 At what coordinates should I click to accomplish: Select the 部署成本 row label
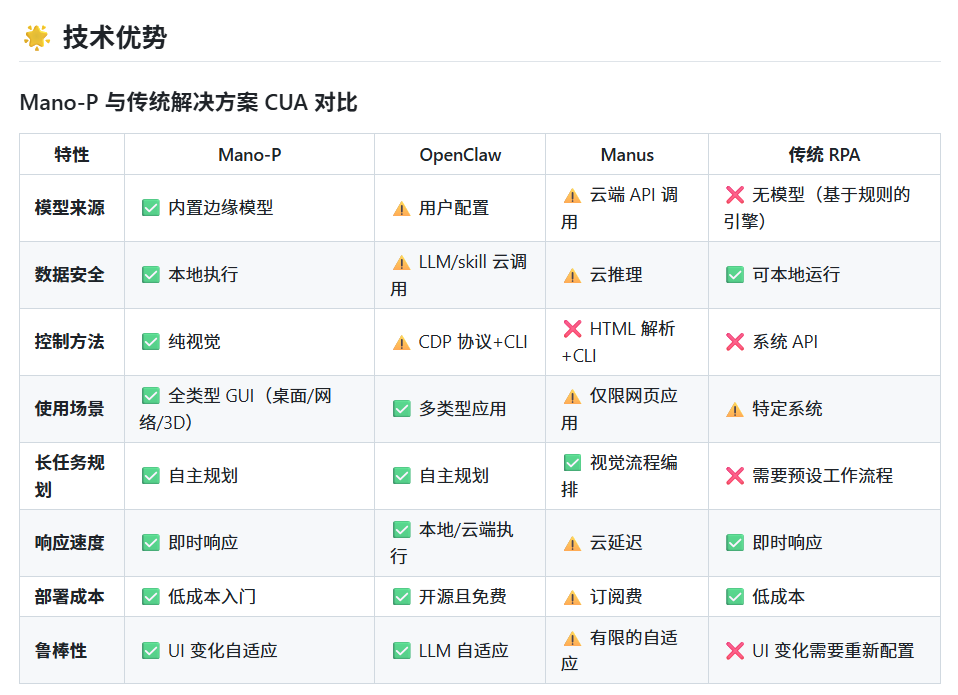pos(70,596)
